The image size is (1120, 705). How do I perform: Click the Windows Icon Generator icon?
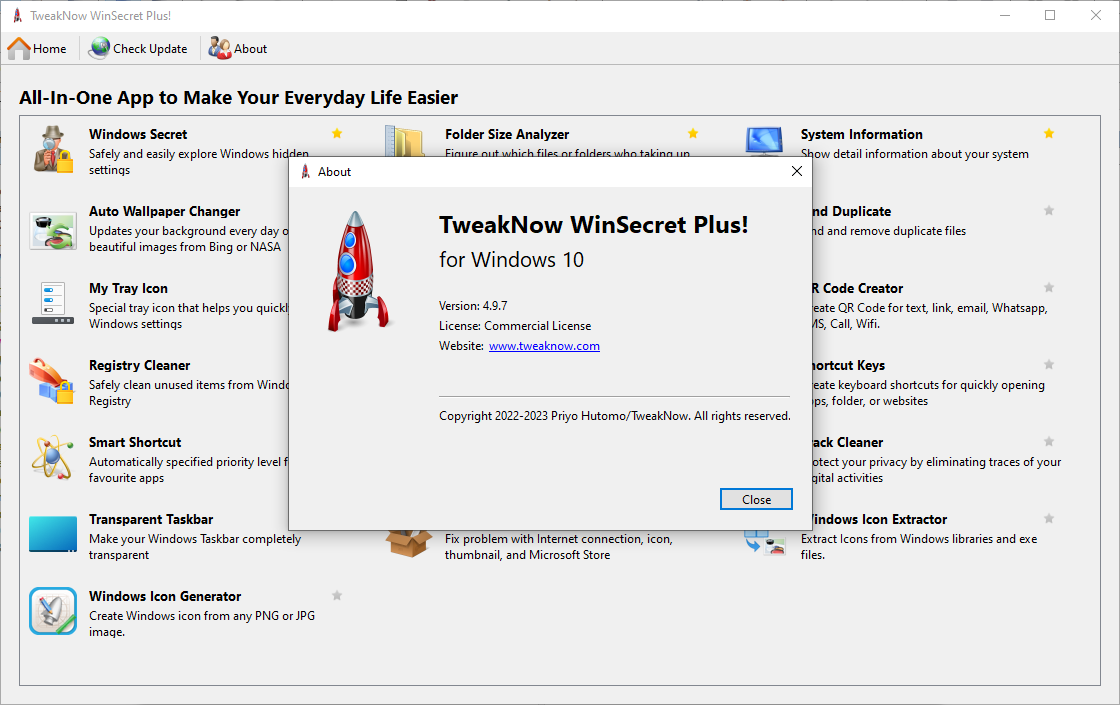coord(53,611)
